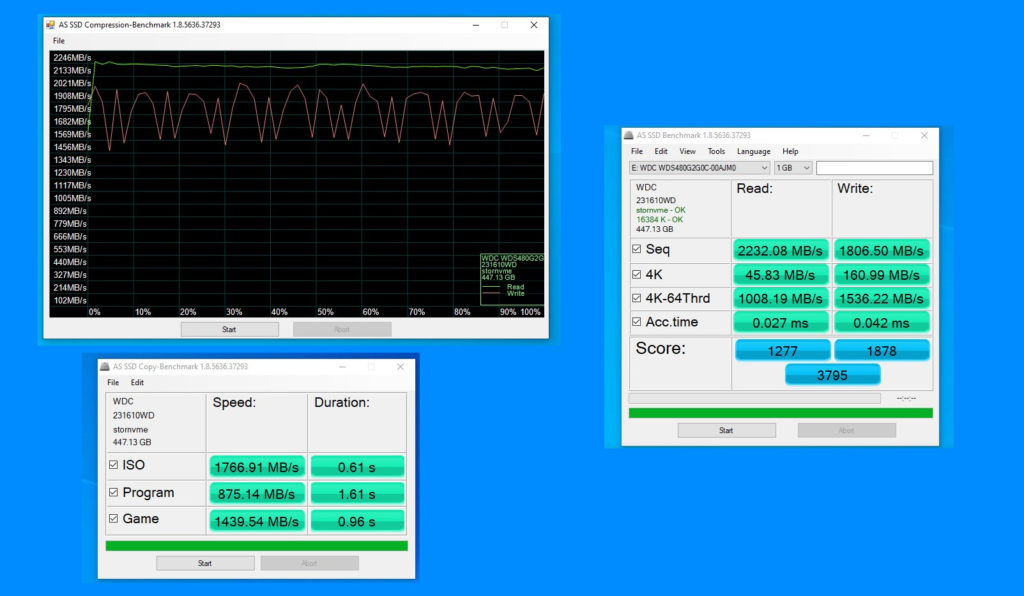Click the green progress bar in Copy-Benchmark

[256, 546]
